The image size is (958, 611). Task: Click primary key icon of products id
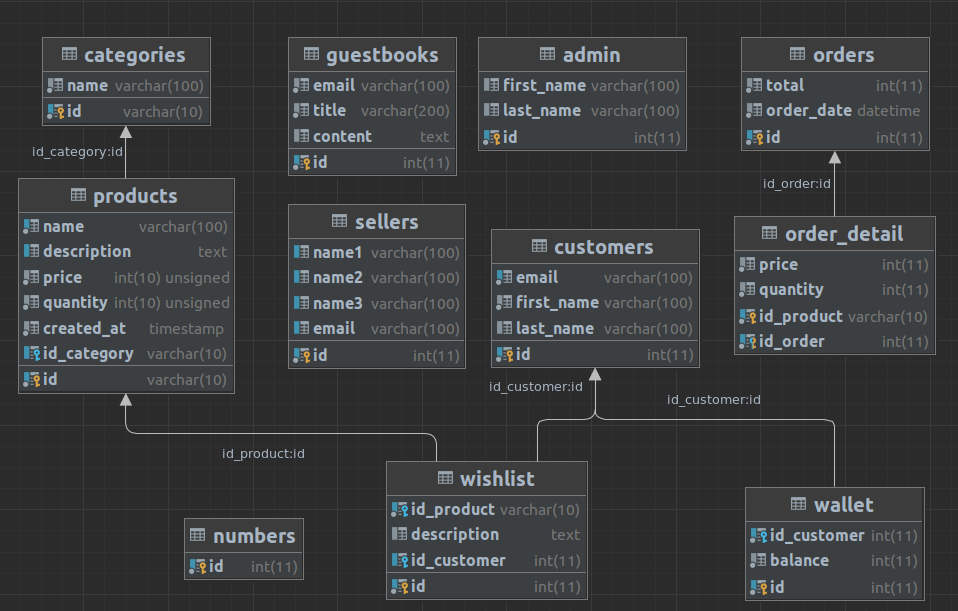tap(32, 379)
